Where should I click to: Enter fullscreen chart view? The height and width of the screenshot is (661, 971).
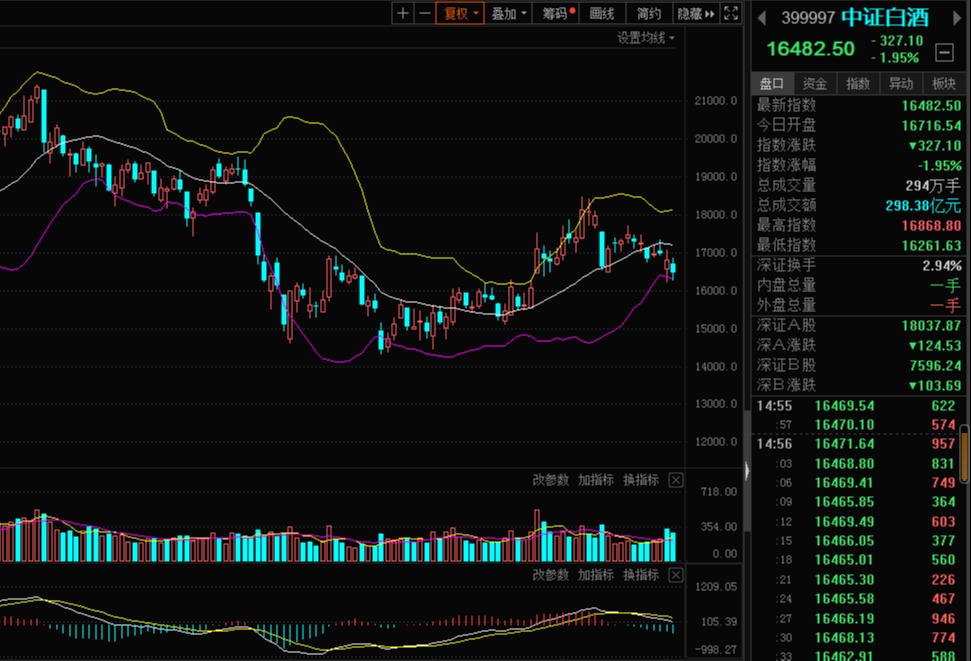click(x=731, y=13)
